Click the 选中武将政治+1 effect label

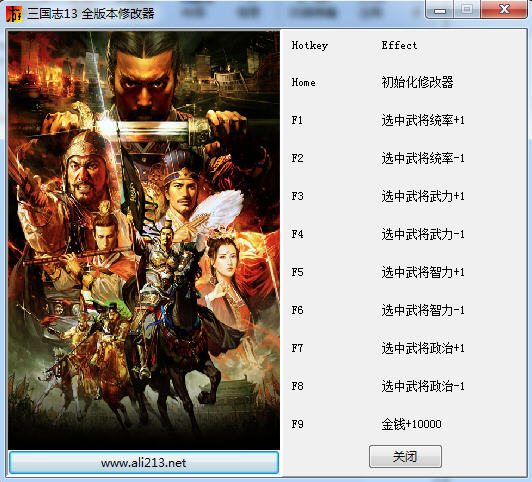tap(423, 348)
